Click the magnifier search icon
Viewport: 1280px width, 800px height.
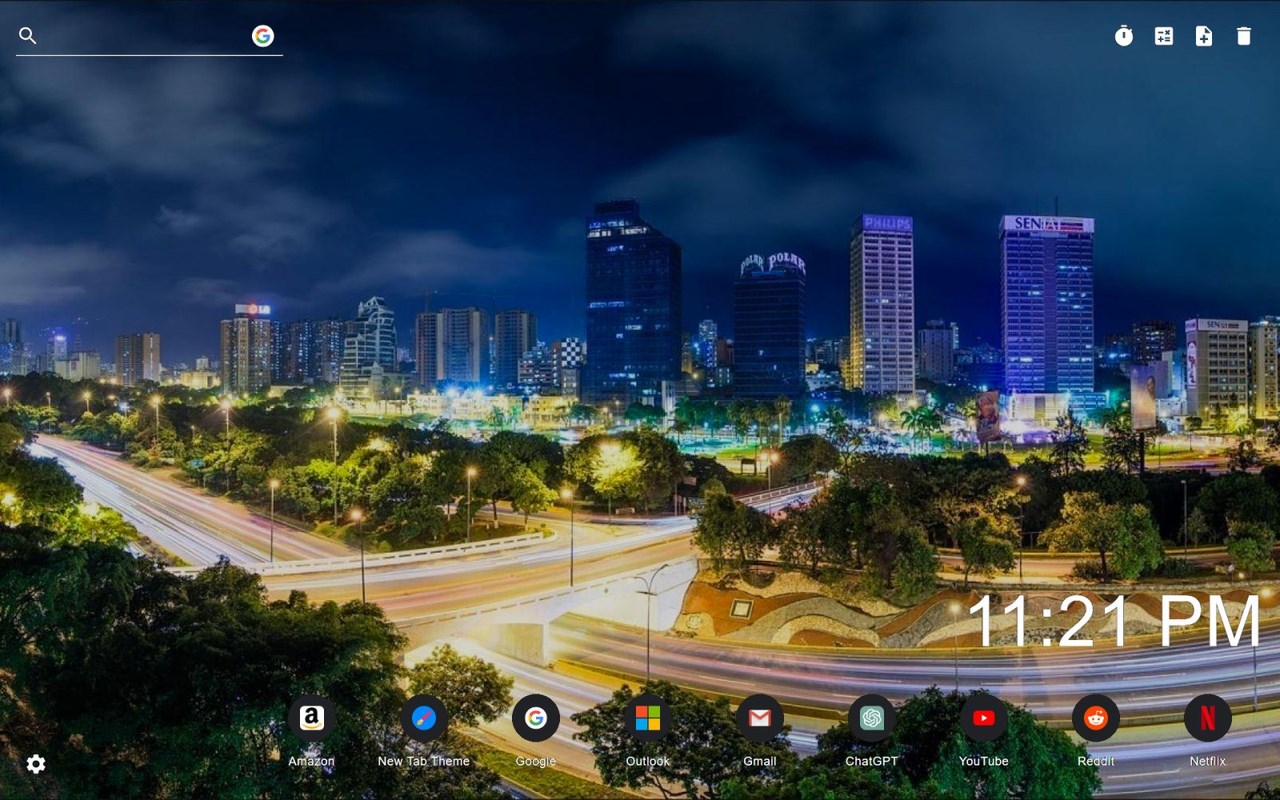coord(28,36)
